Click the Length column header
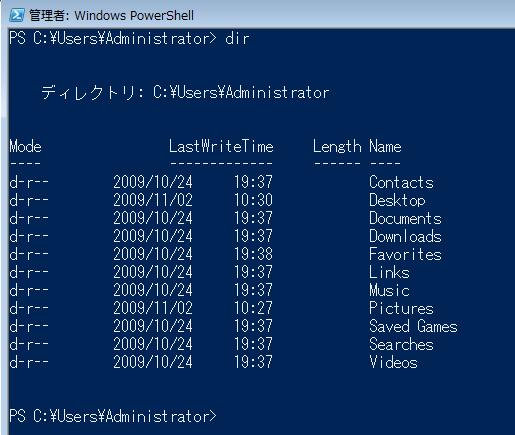515x435 pixels. [x=337, y=147]
